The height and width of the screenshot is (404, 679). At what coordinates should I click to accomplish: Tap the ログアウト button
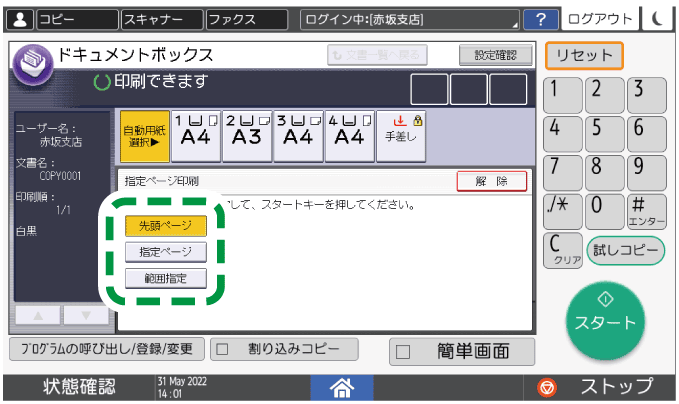coord(600,19)
